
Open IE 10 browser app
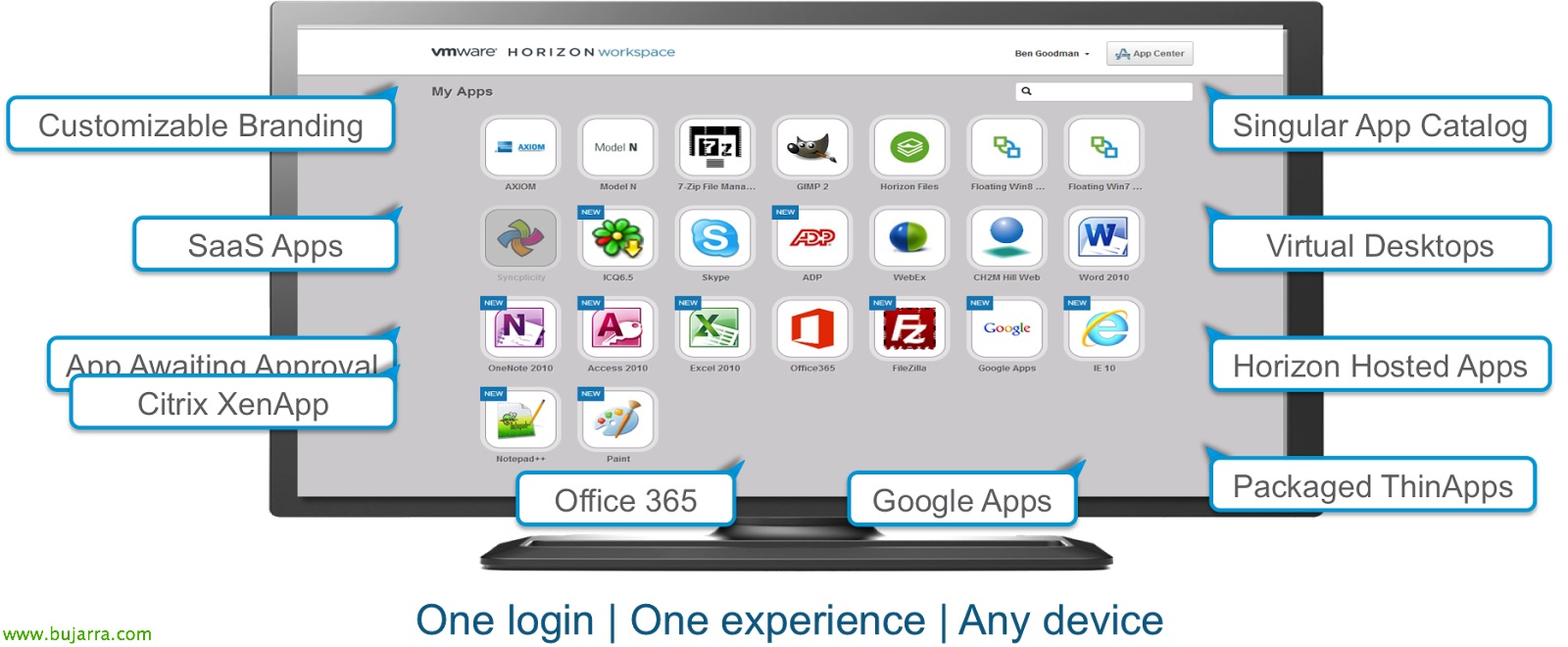(1104, 329)
